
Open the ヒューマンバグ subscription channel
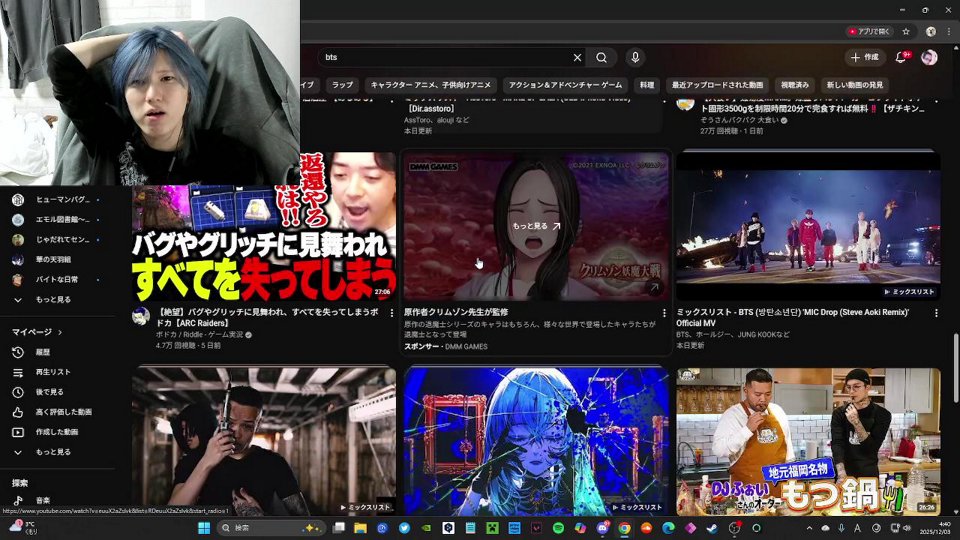coord(56,200)
